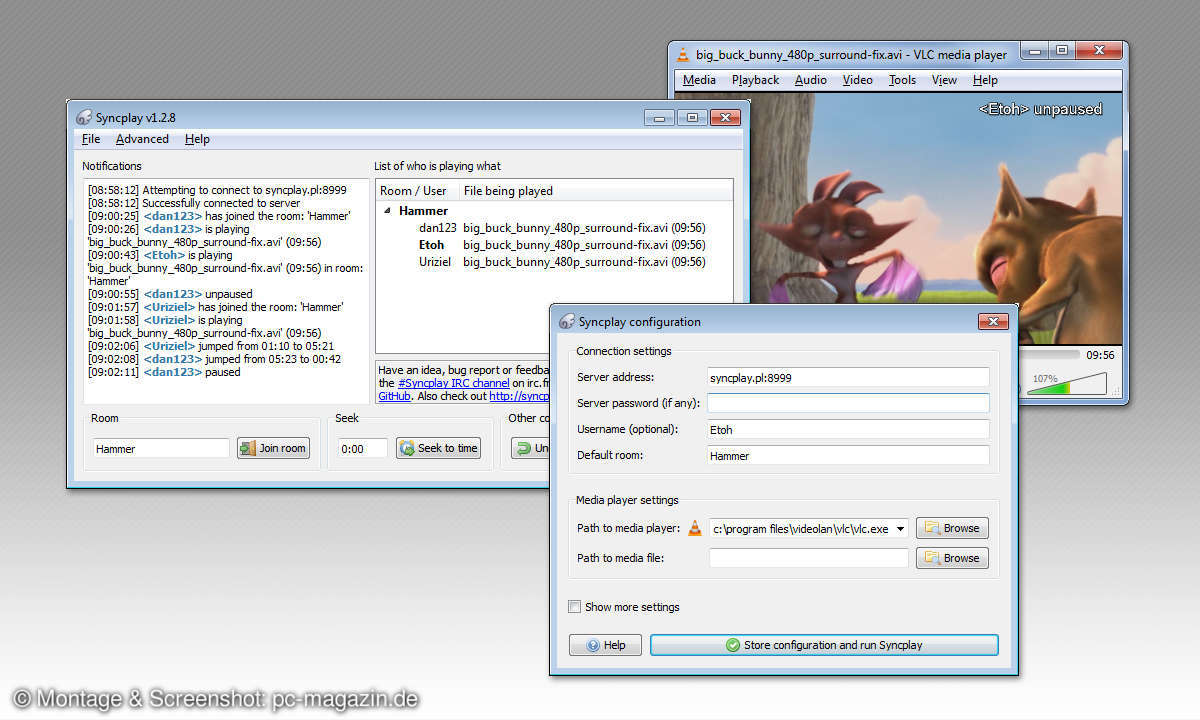Open the #Syncplay IRC channel link

tap(453, 383)
